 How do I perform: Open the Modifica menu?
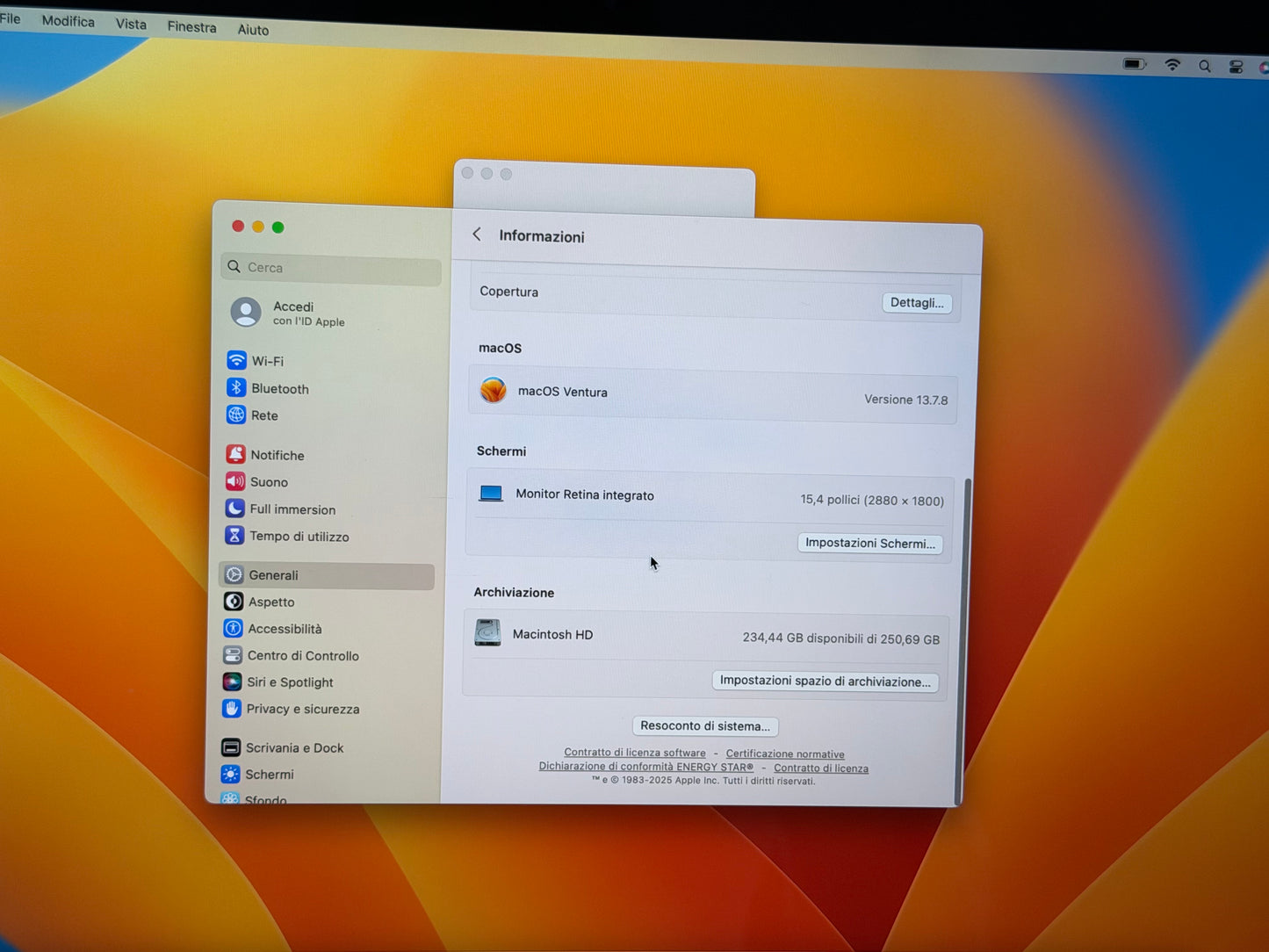point(68,21)
